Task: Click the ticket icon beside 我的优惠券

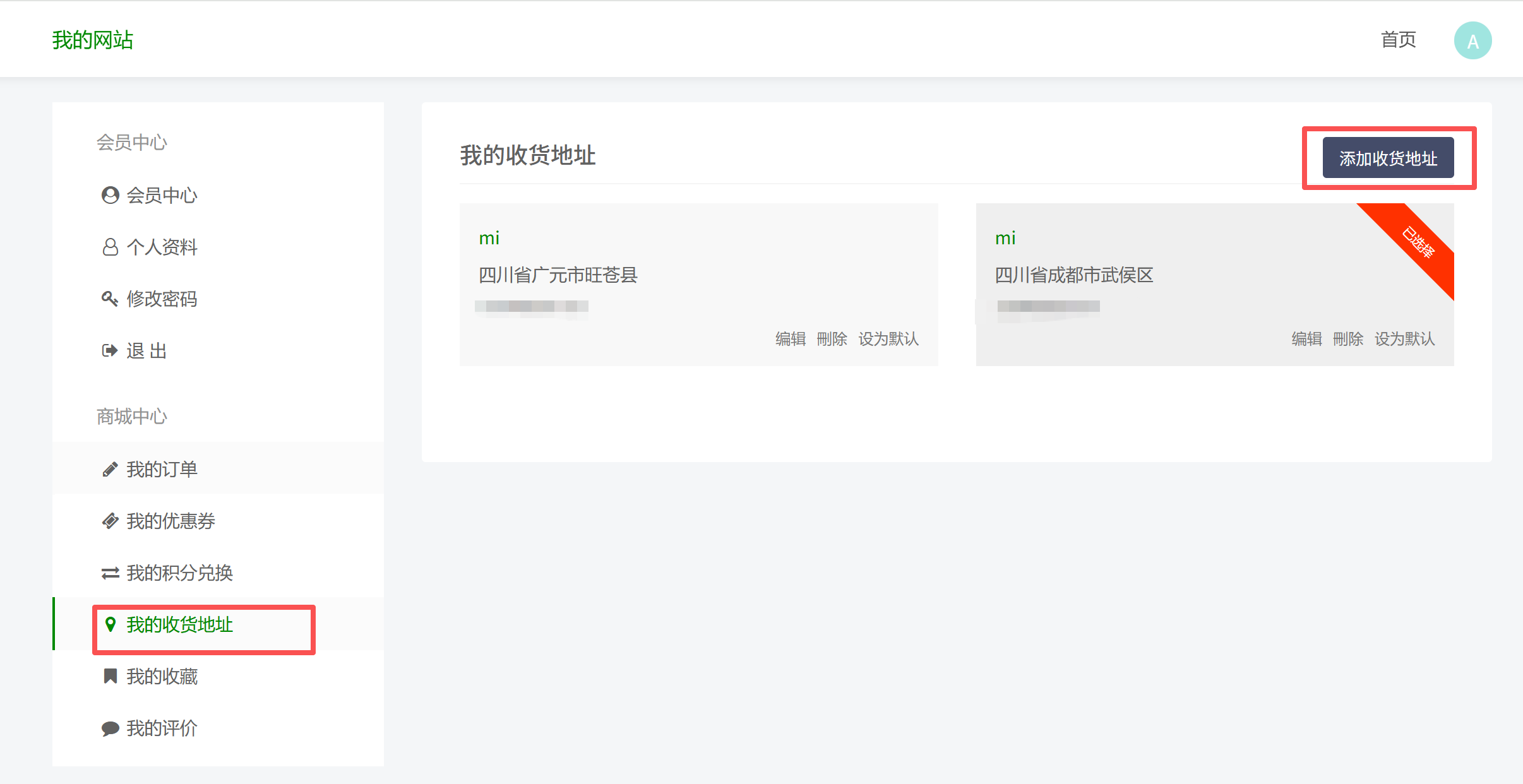Action: tap(110, 521)
